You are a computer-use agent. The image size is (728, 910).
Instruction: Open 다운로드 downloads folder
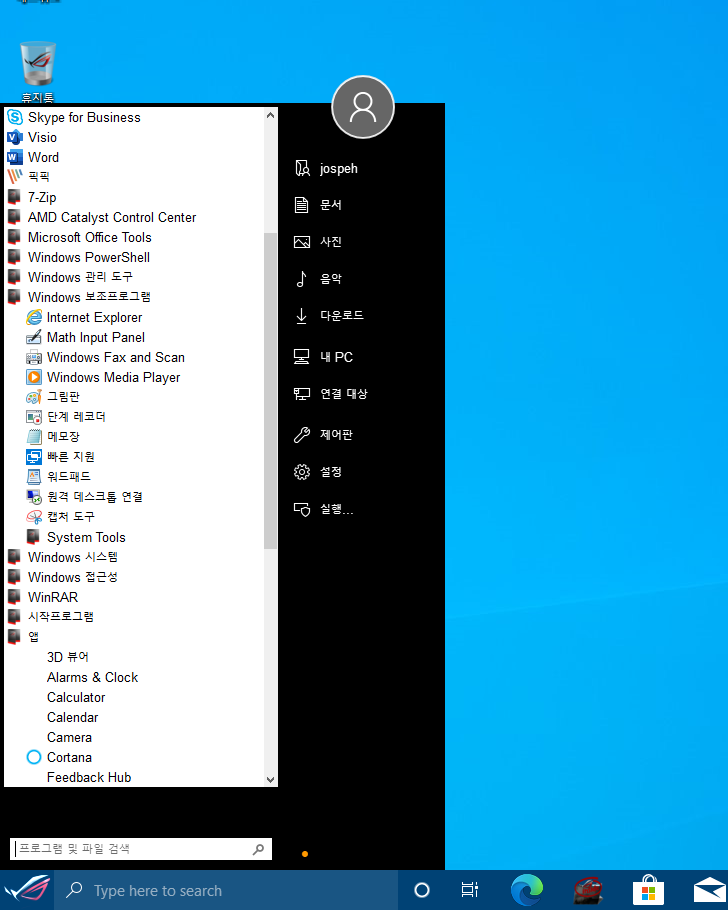coord(329,316)
